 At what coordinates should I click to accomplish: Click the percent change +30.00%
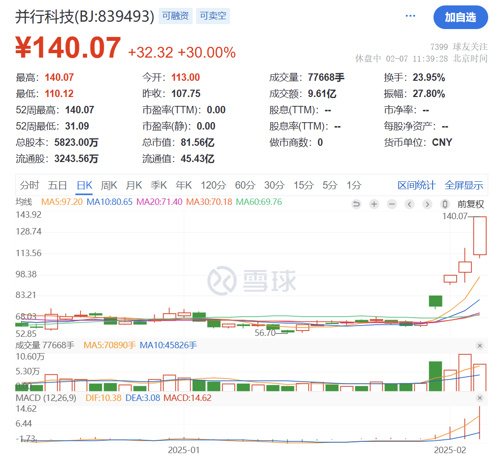click(207, 53)
